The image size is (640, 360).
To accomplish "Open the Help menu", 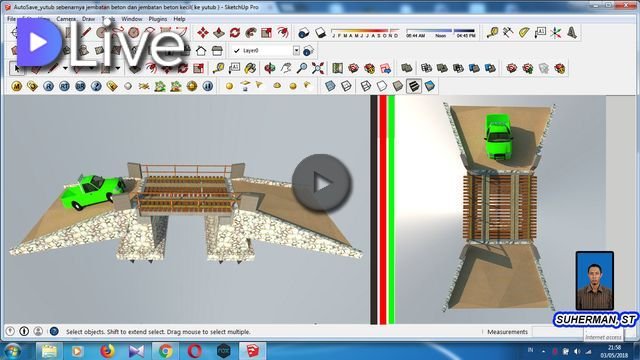I will pos(179,19).
